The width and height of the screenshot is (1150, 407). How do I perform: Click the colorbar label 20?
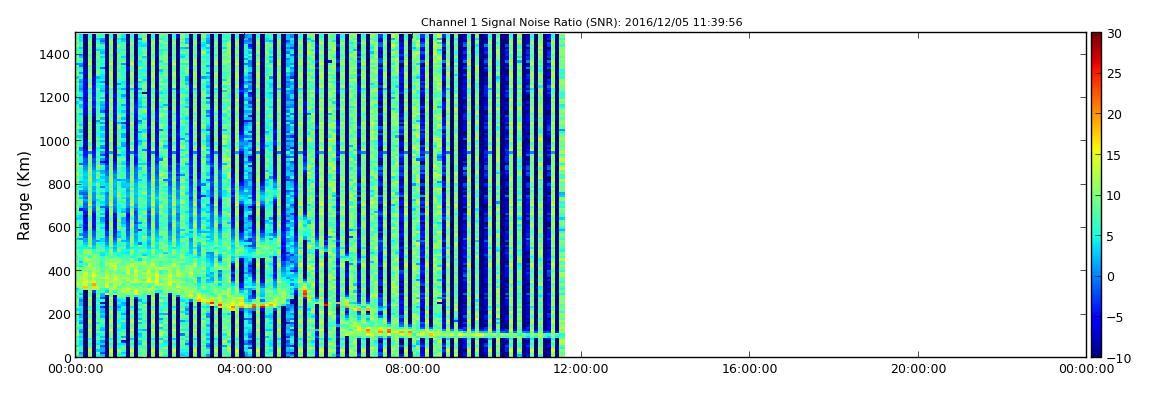tap(1115, 114)
